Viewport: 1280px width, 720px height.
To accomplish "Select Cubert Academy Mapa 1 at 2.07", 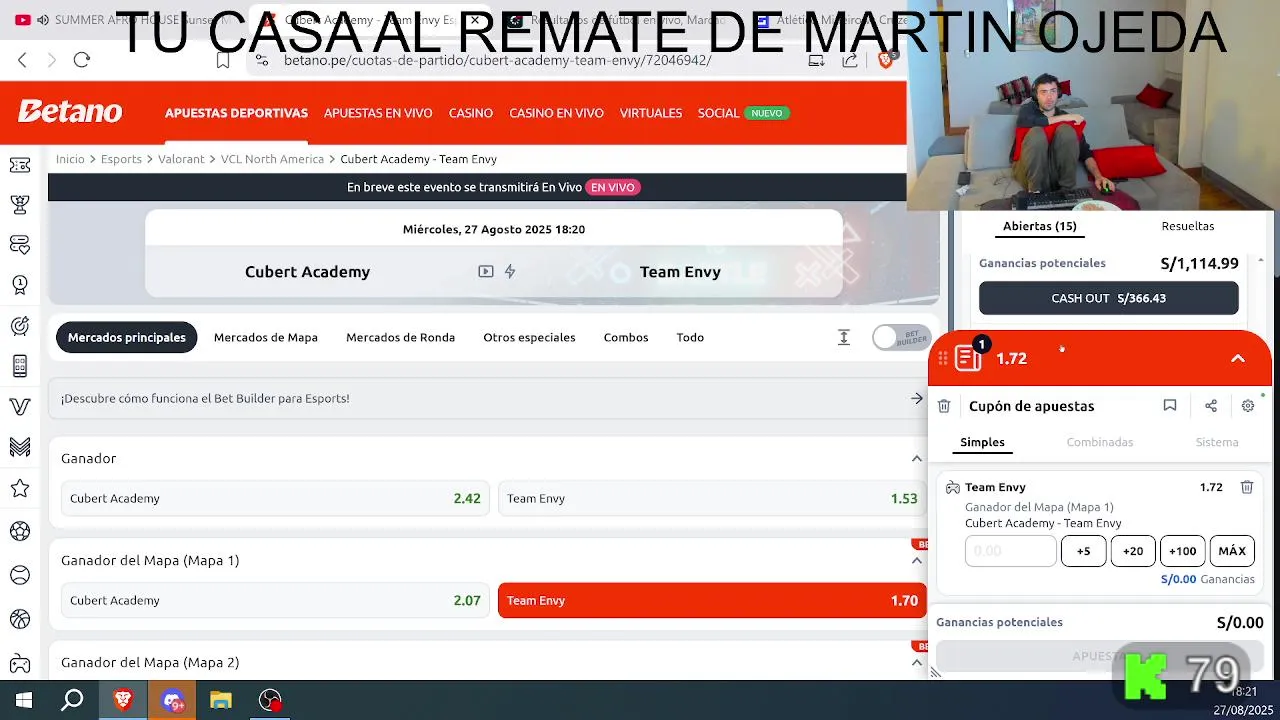I will [275, 600].
